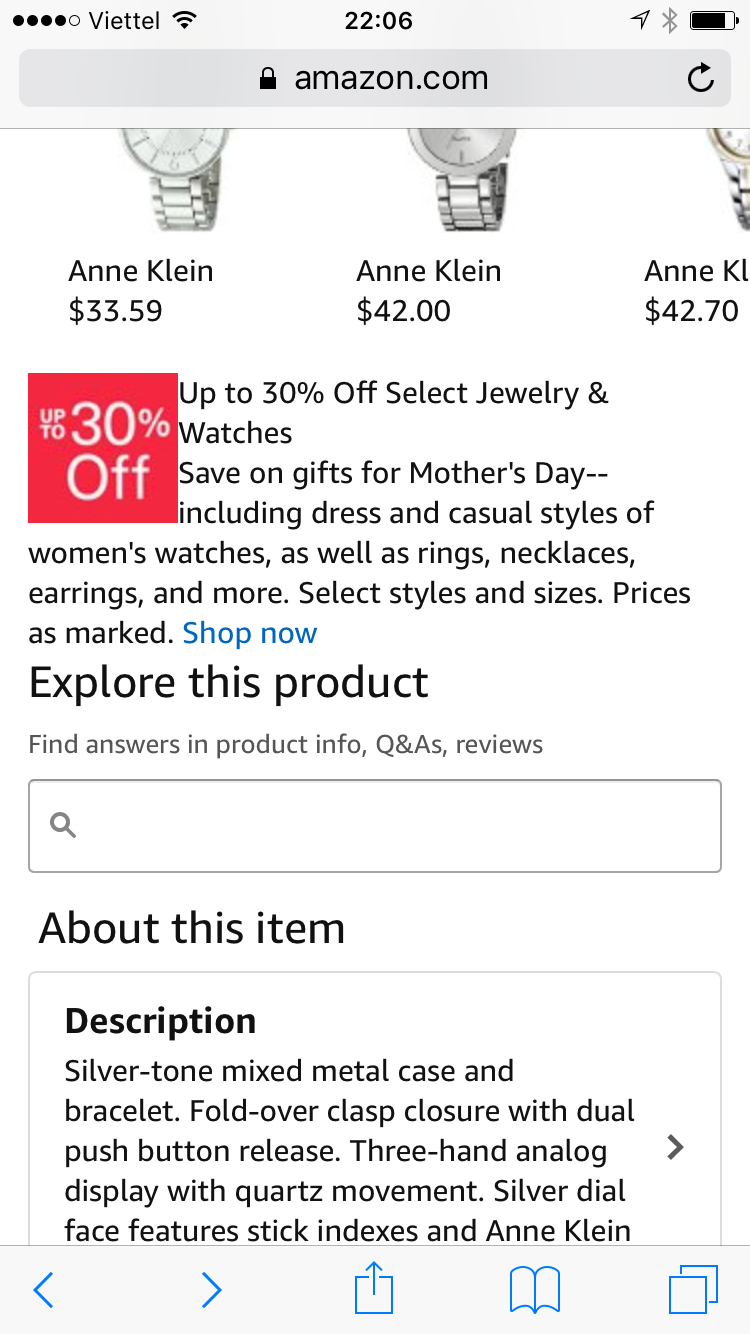Follow the Shop now link
The height and width of the screenshot is (1334, 750).
[x=250, y=633]
